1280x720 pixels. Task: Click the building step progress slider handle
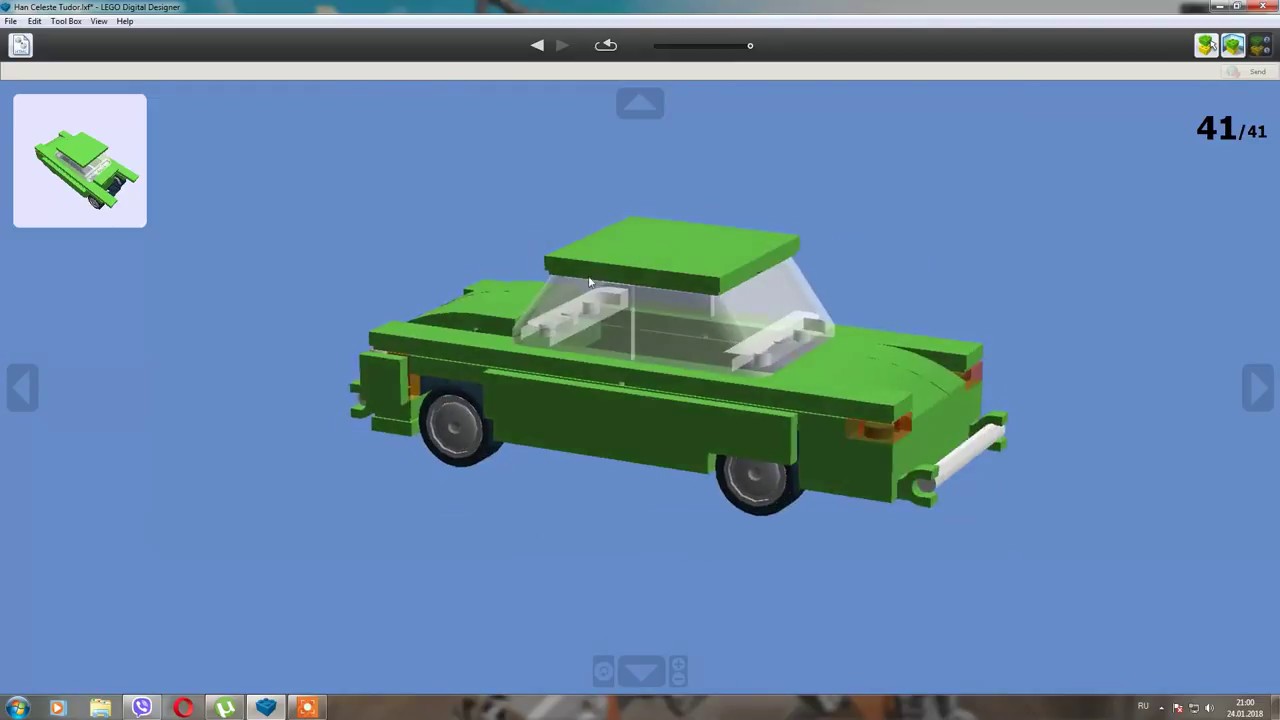tap(750, 45)
